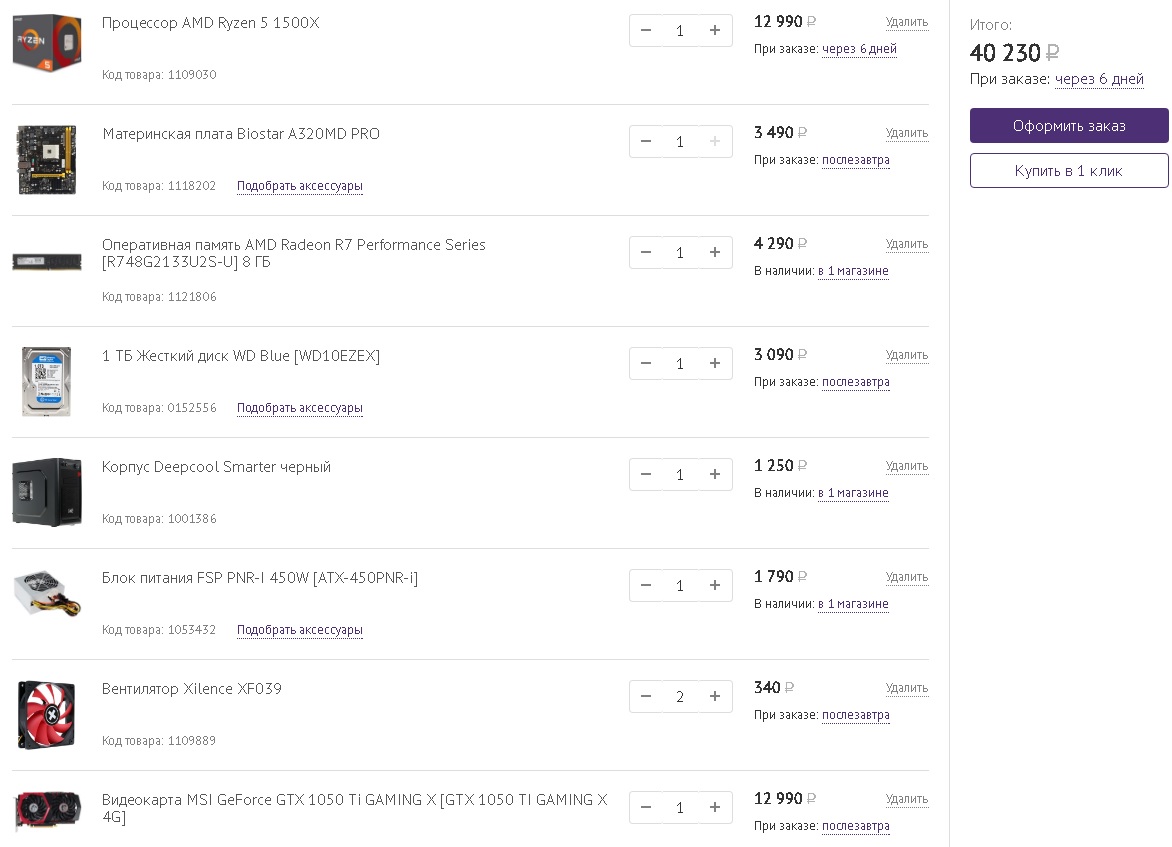Increase quantity of WD Blue hard drive
The image size is (1172, 847).
tap(714, 364)
